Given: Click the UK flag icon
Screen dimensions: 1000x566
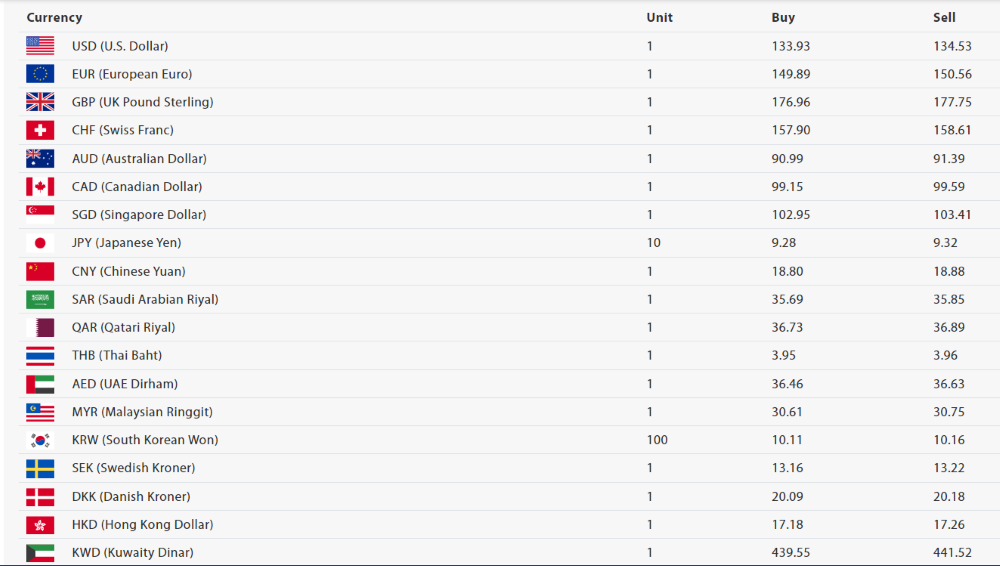Looking at the screenshot, I should coord(40,102).
